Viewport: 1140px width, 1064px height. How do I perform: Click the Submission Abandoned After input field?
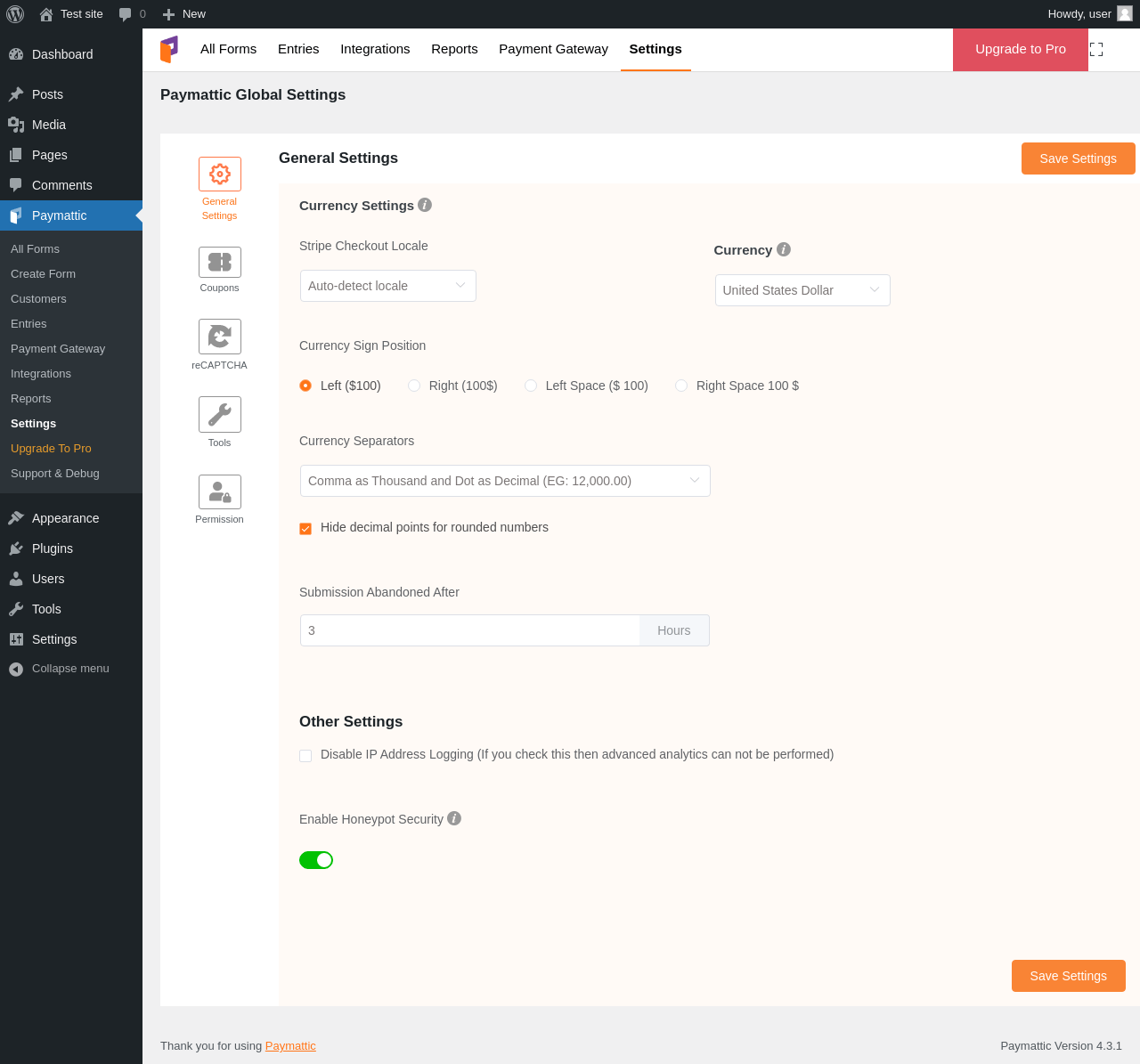coord(470,630)
